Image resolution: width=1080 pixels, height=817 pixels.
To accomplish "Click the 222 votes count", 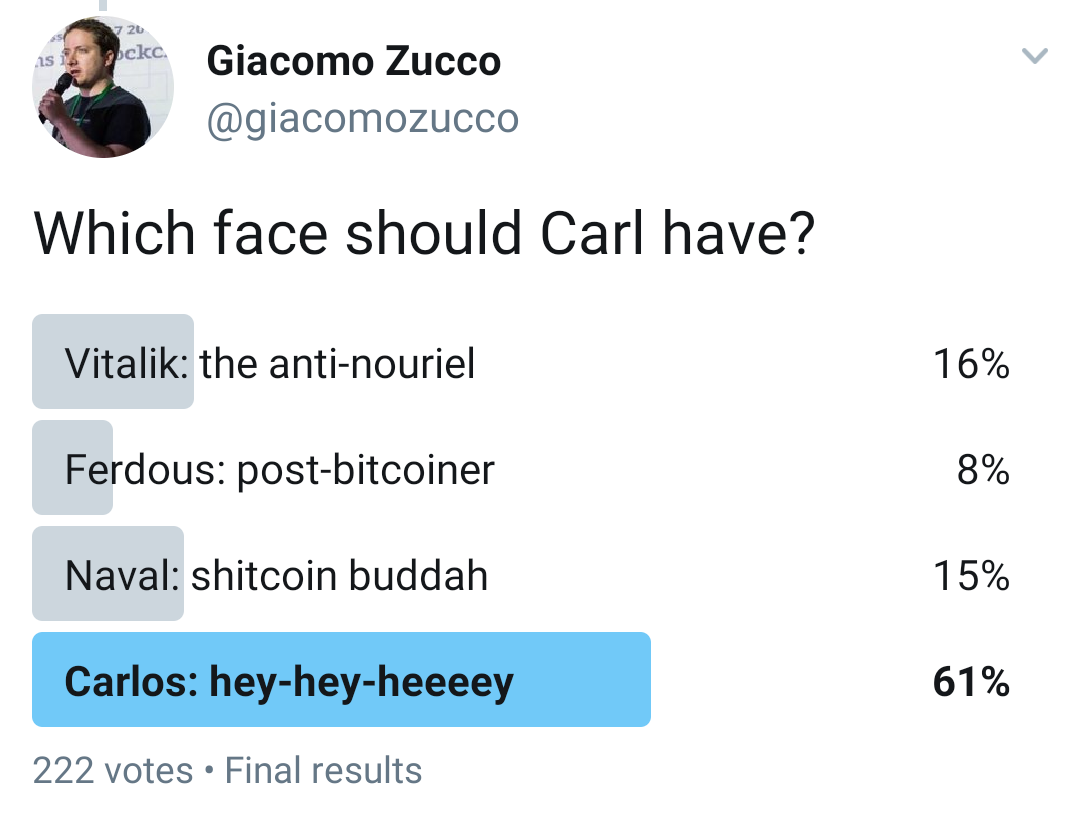I will [x=113, y=770].
